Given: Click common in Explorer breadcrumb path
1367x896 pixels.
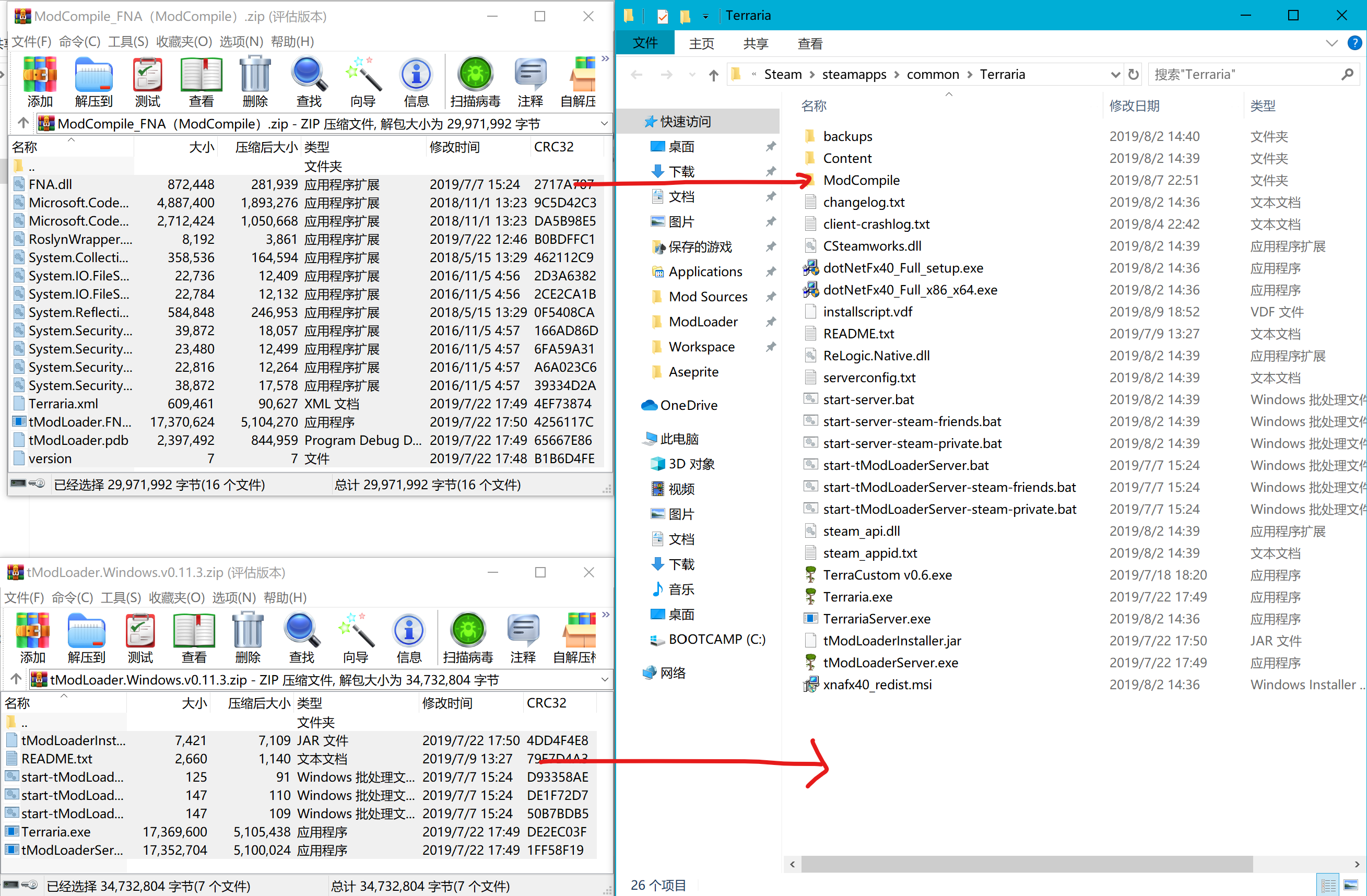Looking at the screenshot, I should coord(933,75).
